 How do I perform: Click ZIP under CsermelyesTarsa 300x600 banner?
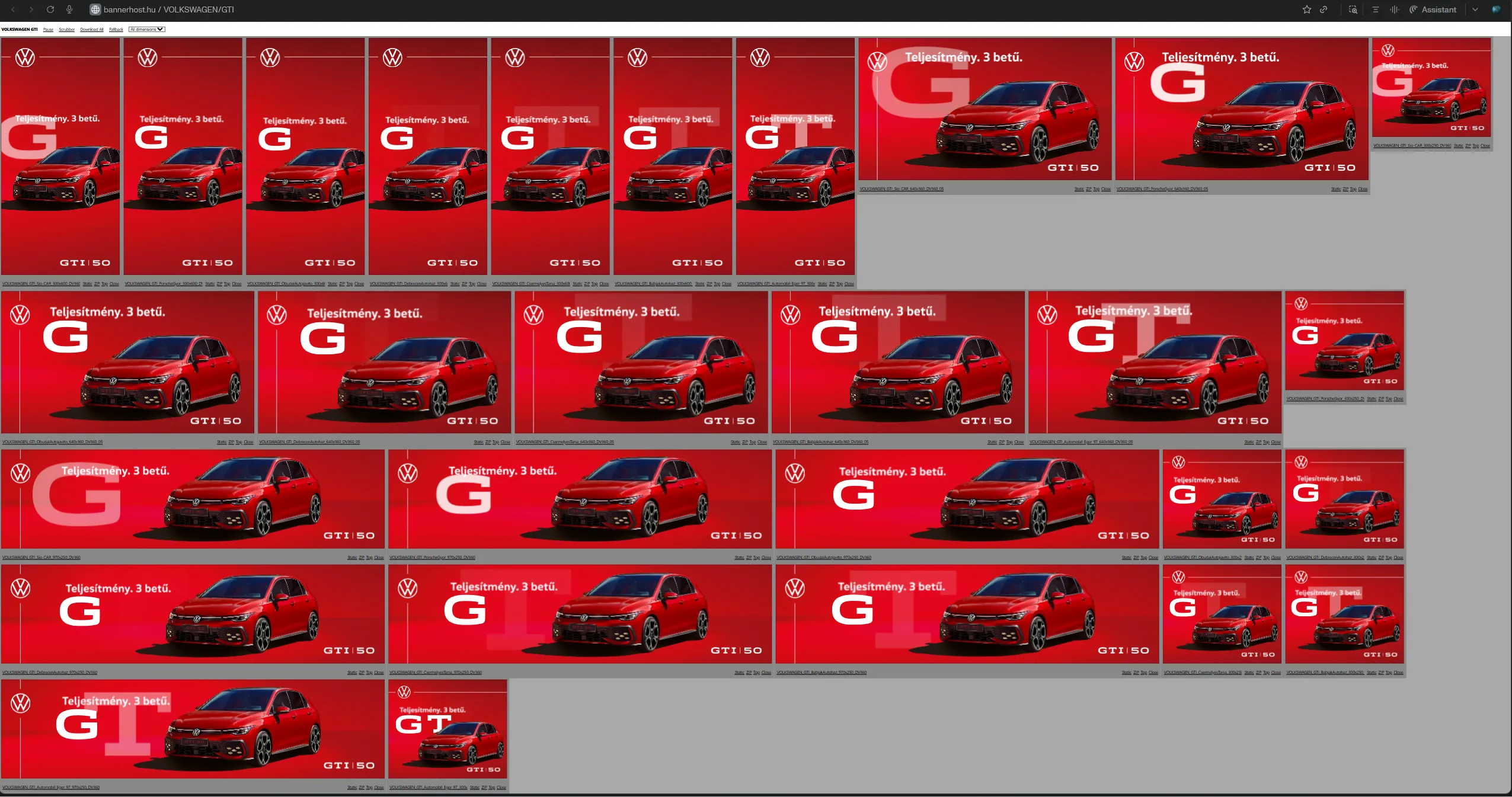(587, 284)
